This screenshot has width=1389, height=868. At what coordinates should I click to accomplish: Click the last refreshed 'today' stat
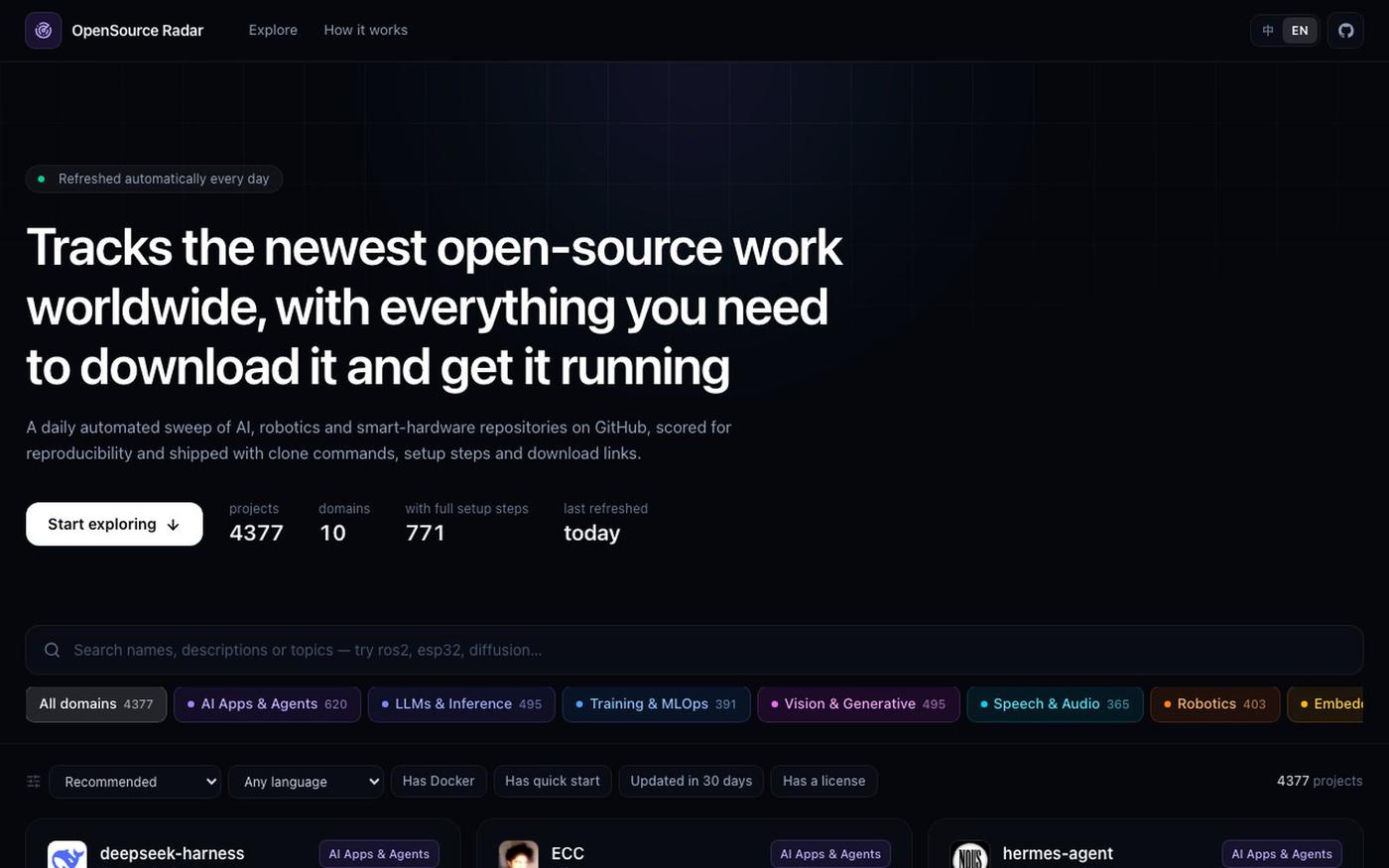pos(605,523)
